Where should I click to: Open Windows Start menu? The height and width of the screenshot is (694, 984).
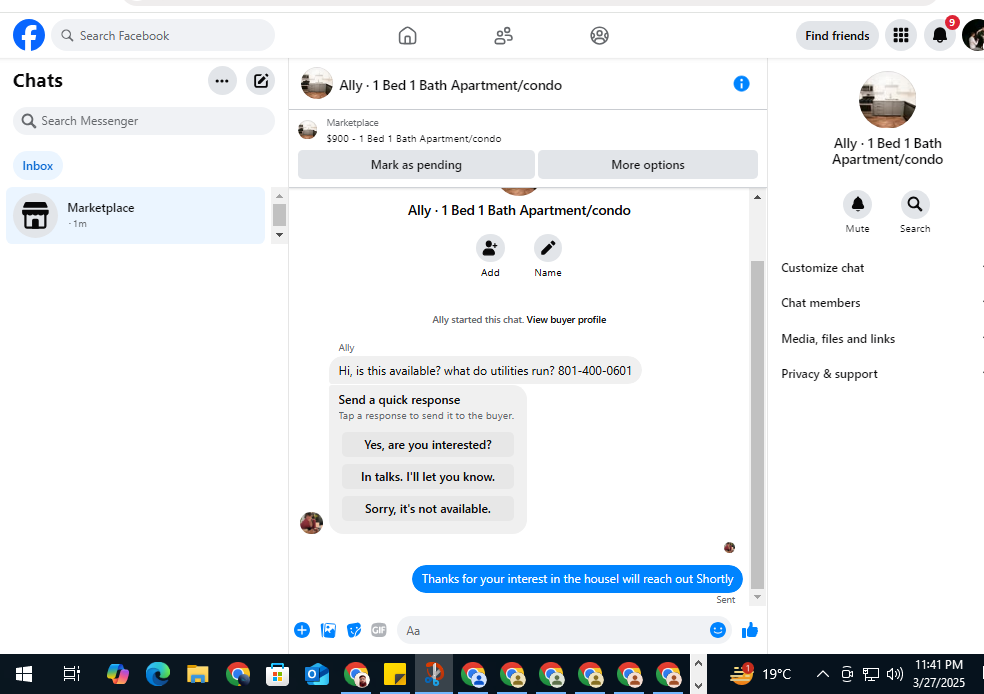[x=24, y=675]
